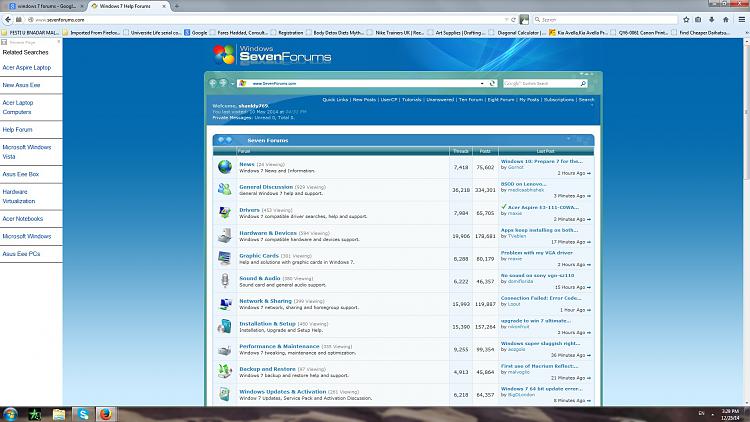
Task: Click the News globe icon
Action: pos(225,167)
